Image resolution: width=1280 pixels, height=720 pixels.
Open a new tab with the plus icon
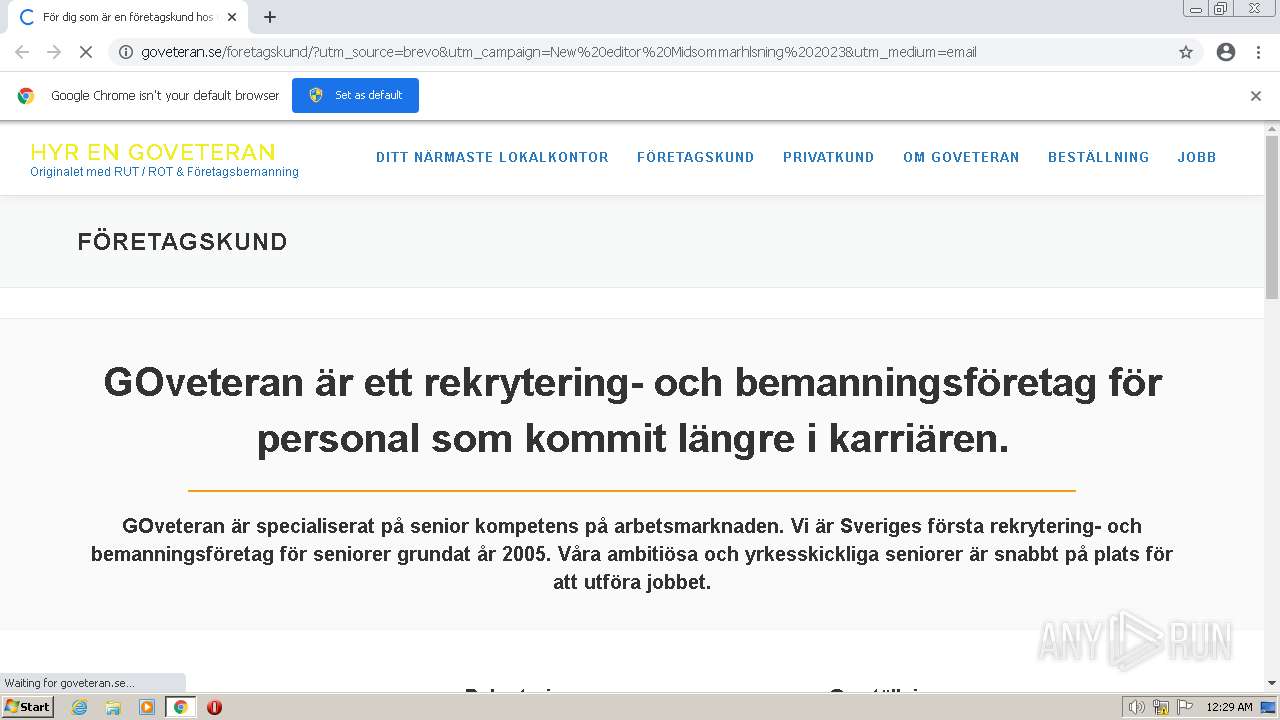click(x=270, y=17)
